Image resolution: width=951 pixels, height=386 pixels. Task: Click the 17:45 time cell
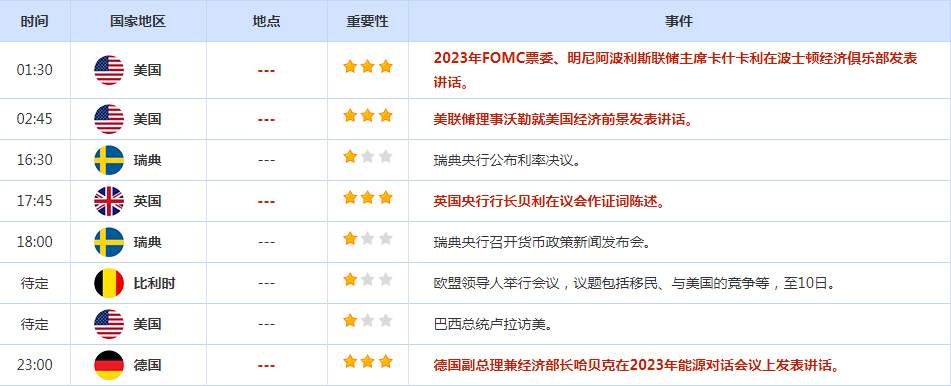(35, 201)
